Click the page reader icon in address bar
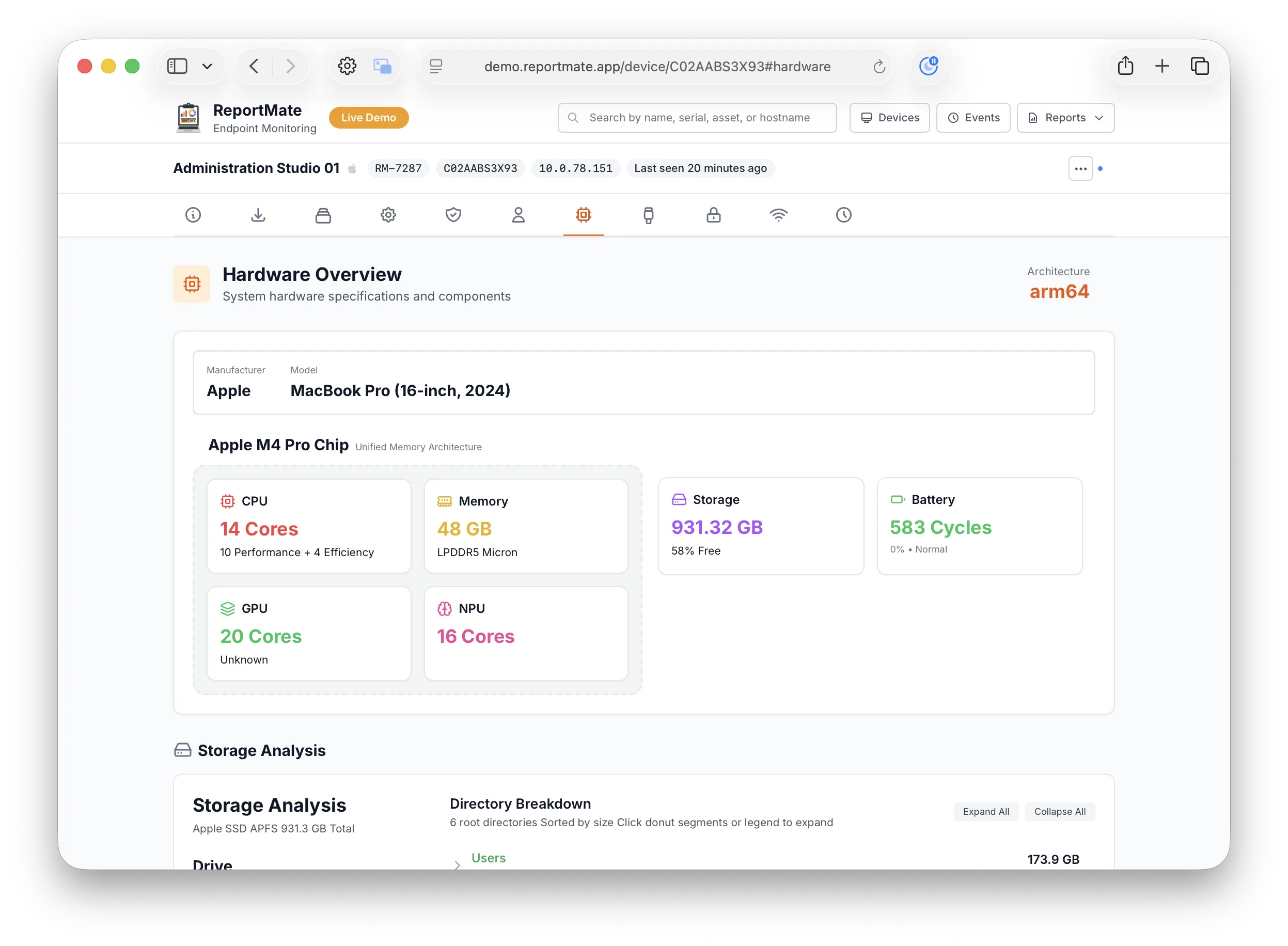Viewport: 1288px width, 946px height. (x=436, y=67)
